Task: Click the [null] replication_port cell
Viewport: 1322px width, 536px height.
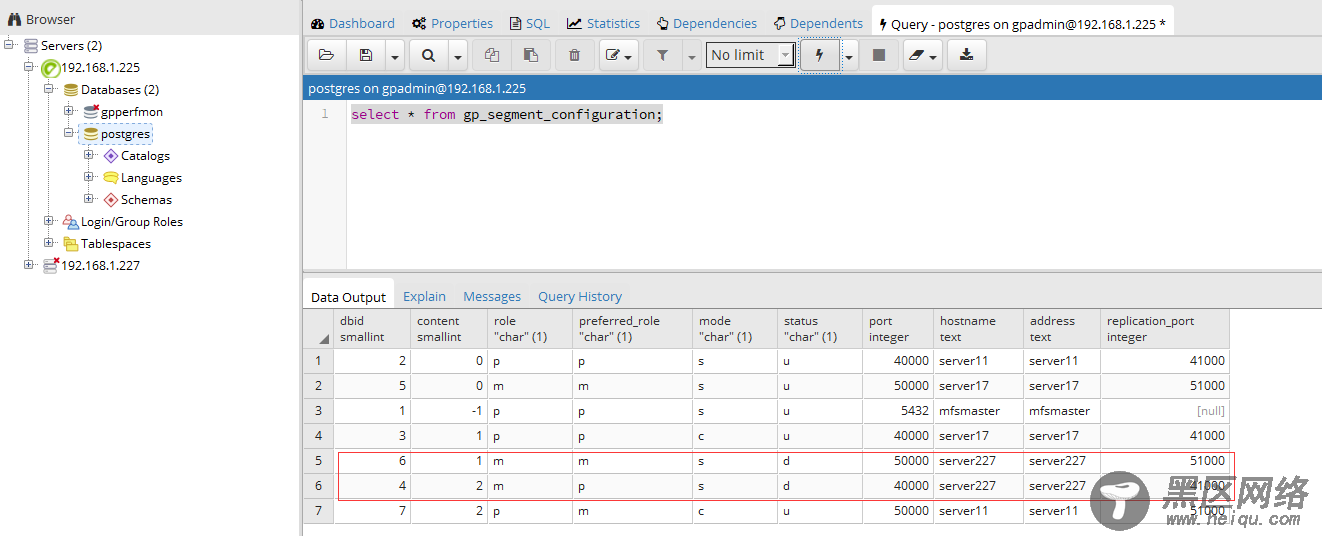Action: click(x=1165, y=411)
